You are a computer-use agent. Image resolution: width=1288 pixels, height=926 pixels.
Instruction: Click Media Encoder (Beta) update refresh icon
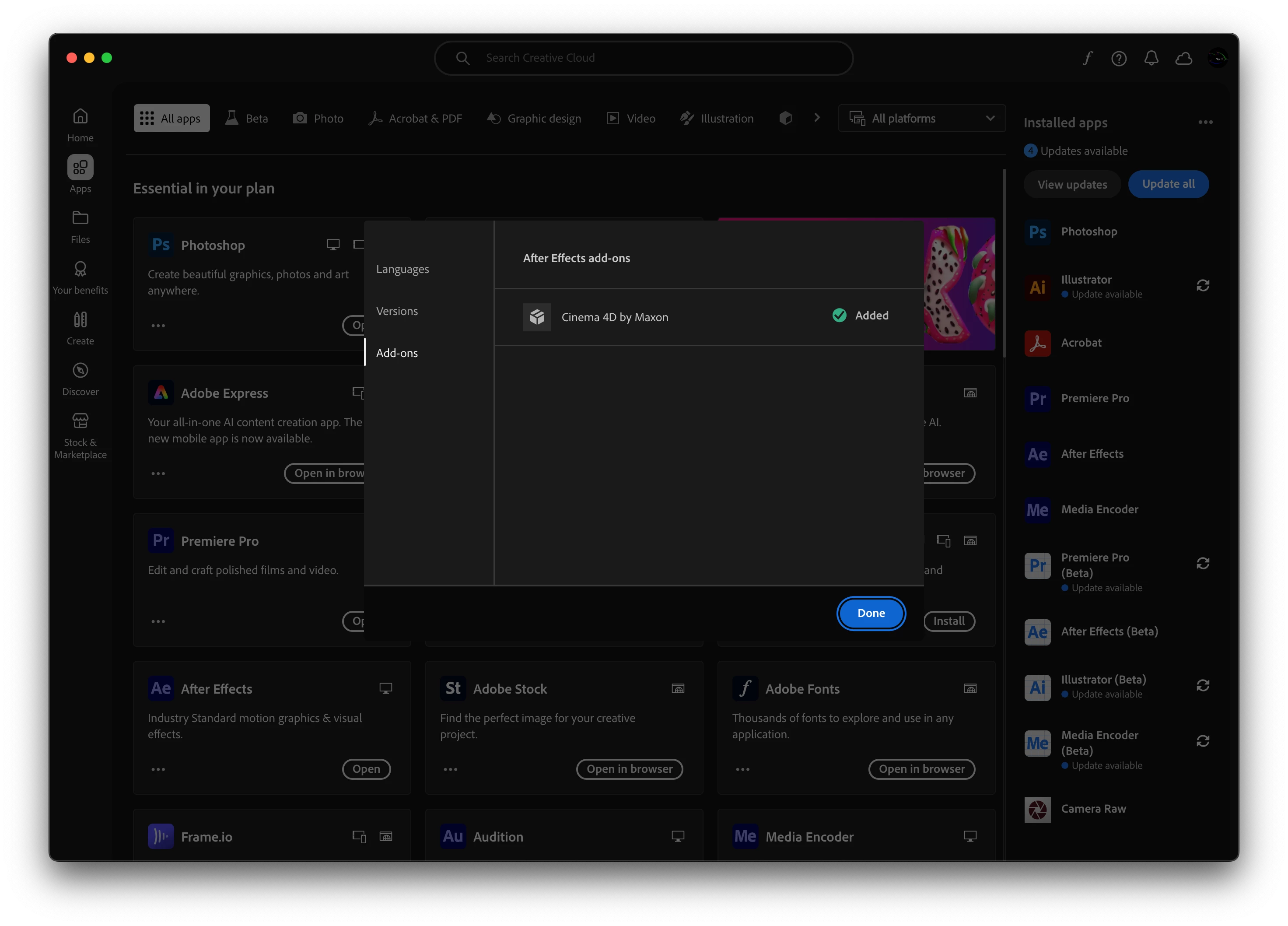pyautogui.click(x=1203, y=741)
